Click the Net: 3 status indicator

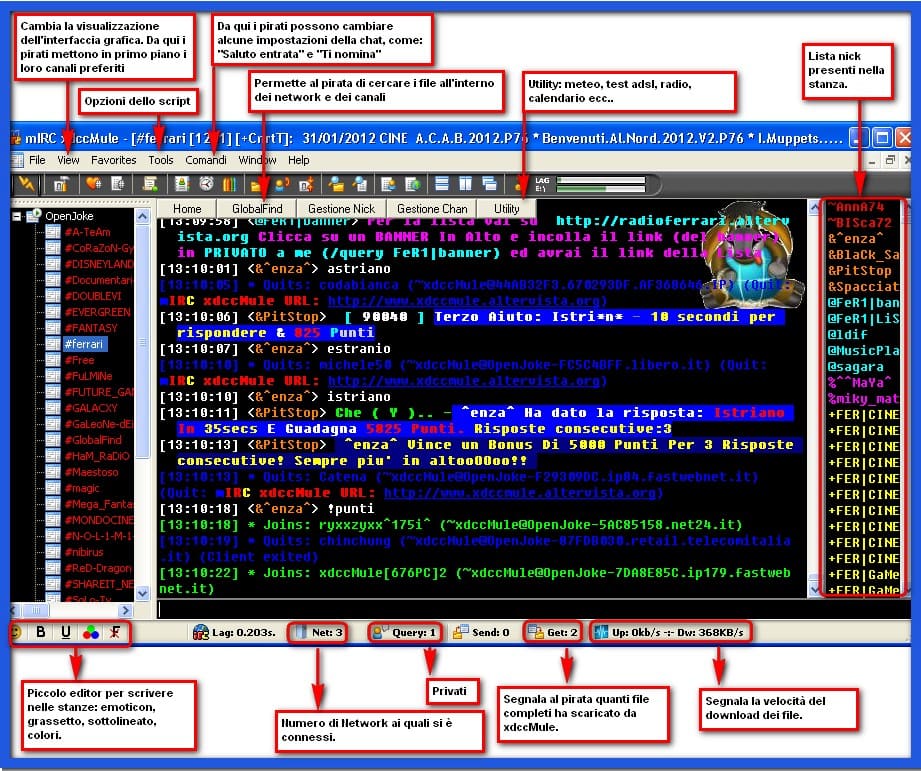coord(317,632)
